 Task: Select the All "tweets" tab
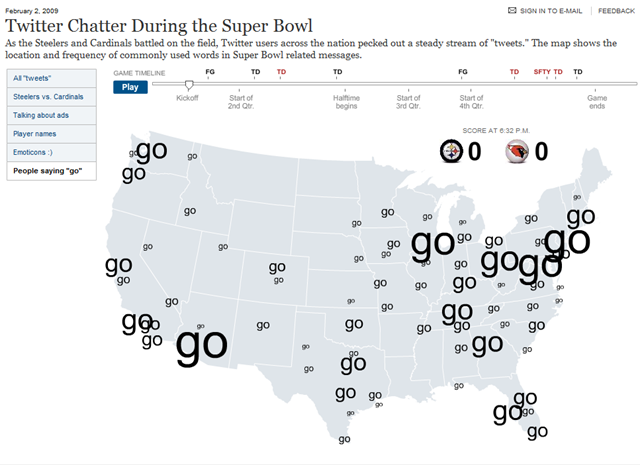pos(51,78)
